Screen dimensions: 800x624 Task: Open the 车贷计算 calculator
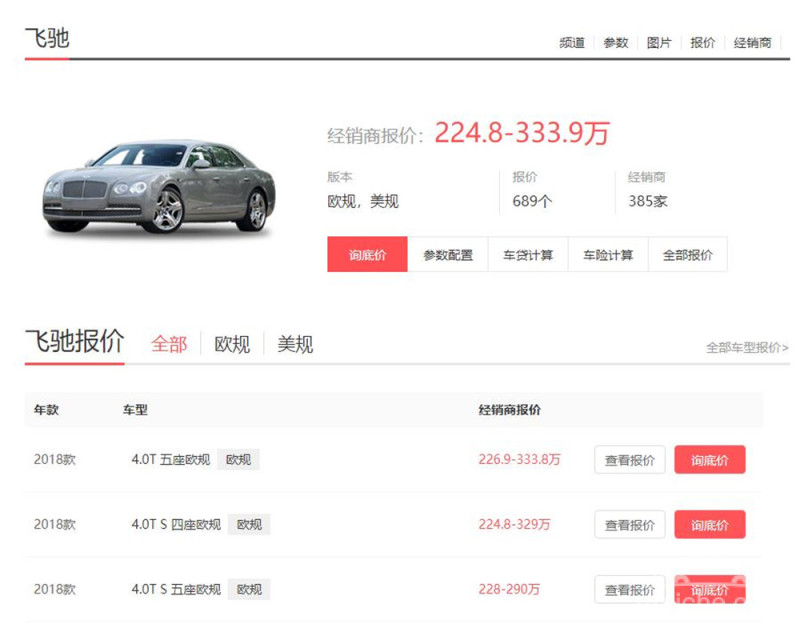click(x=528, y=255)
